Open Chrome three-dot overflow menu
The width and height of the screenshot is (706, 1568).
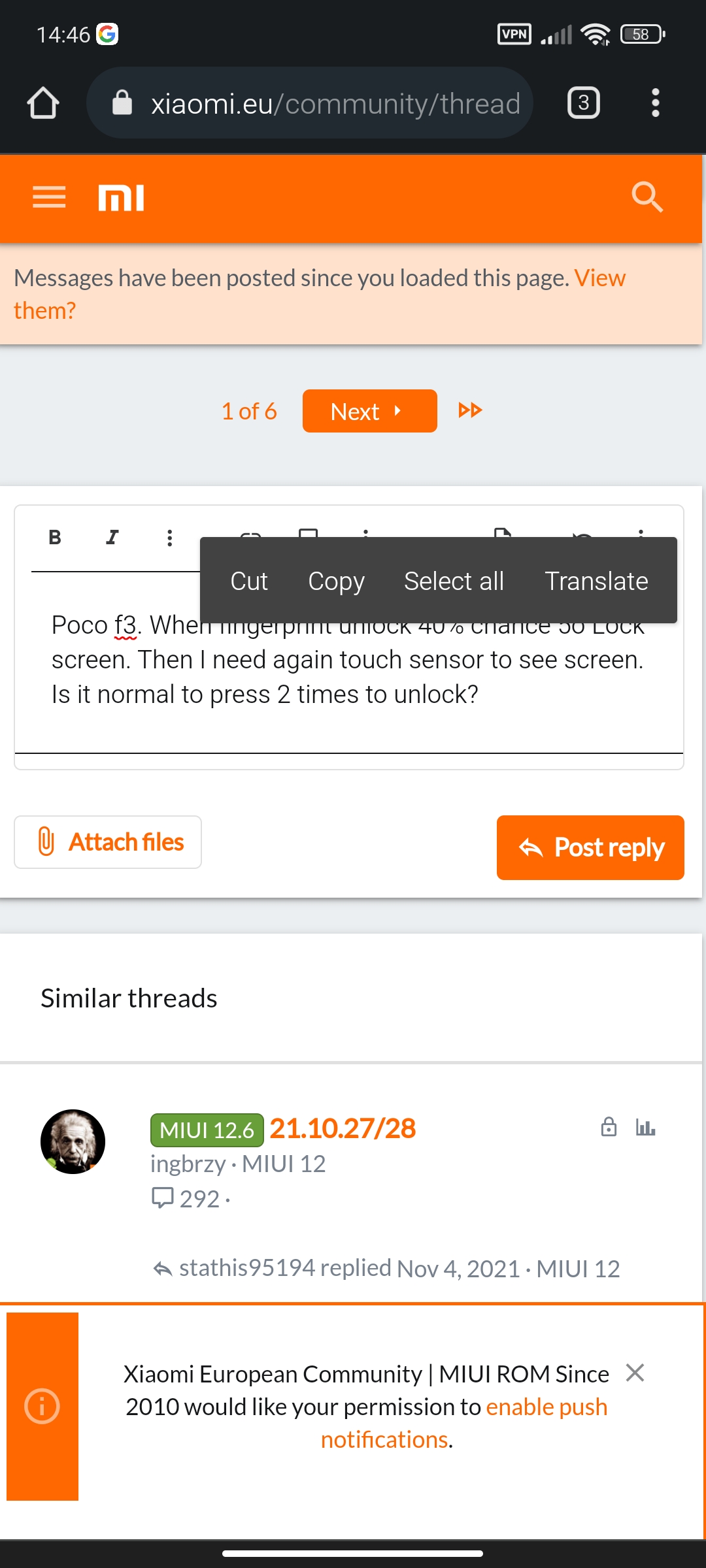tap(656, 103)
